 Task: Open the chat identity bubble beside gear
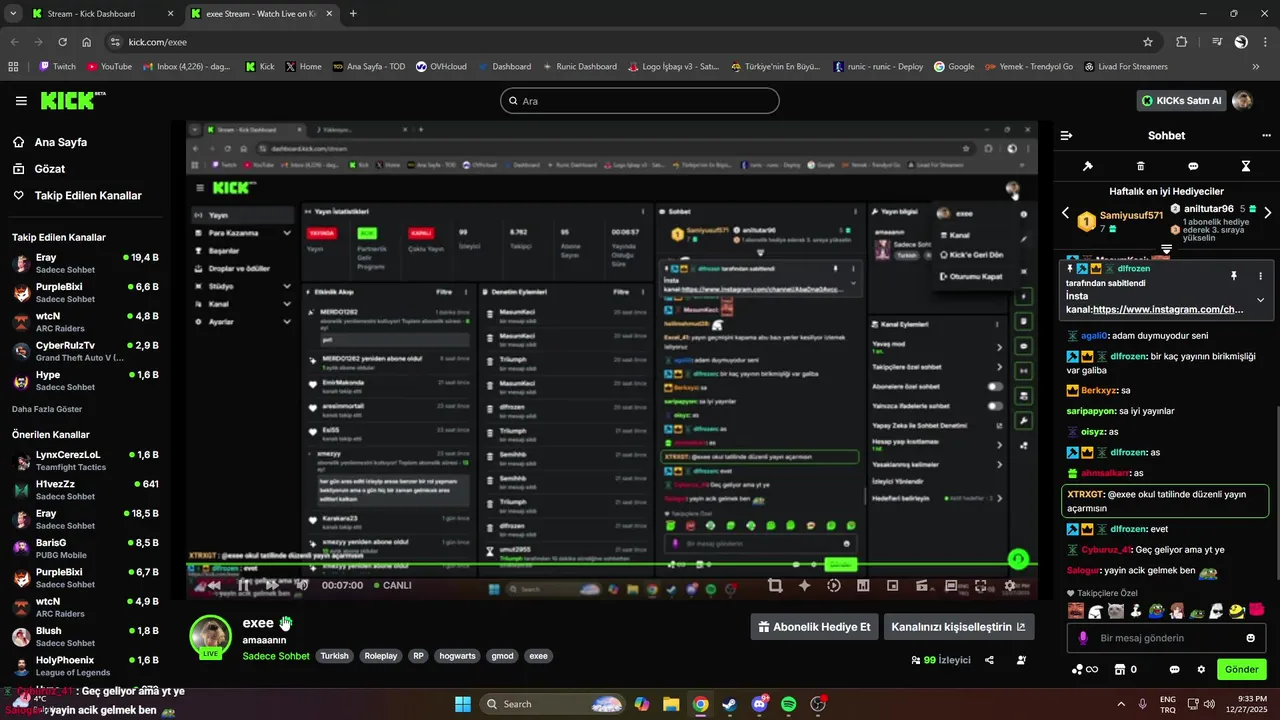[1175, 669]
